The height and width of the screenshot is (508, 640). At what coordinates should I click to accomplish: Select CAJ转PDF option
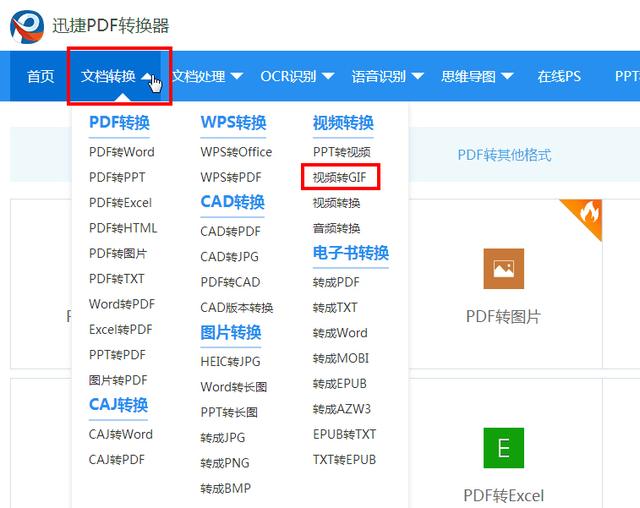117,459
